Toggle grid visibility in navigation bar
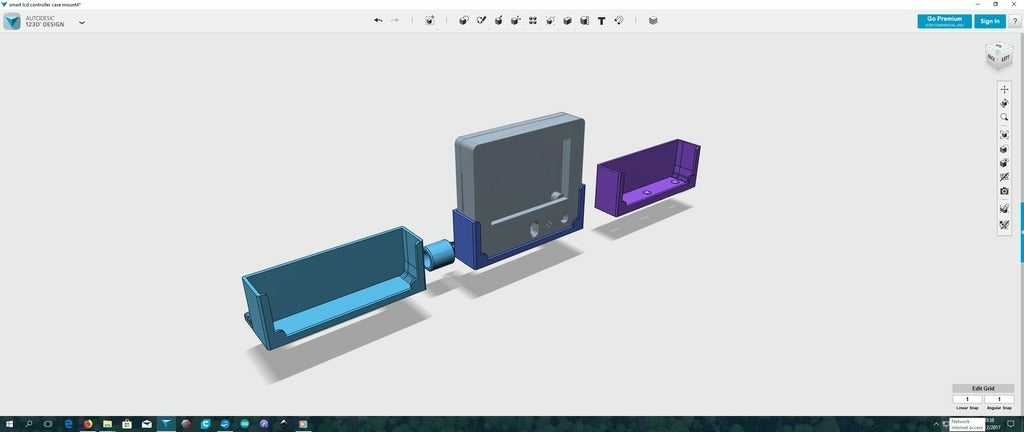The image size is (1024, 432). coord(1004,177)
